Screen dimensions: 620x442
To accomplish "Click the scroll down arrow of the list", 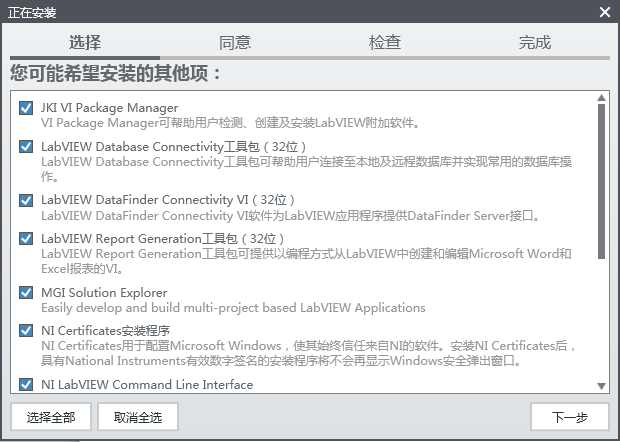I will point(601,386).
